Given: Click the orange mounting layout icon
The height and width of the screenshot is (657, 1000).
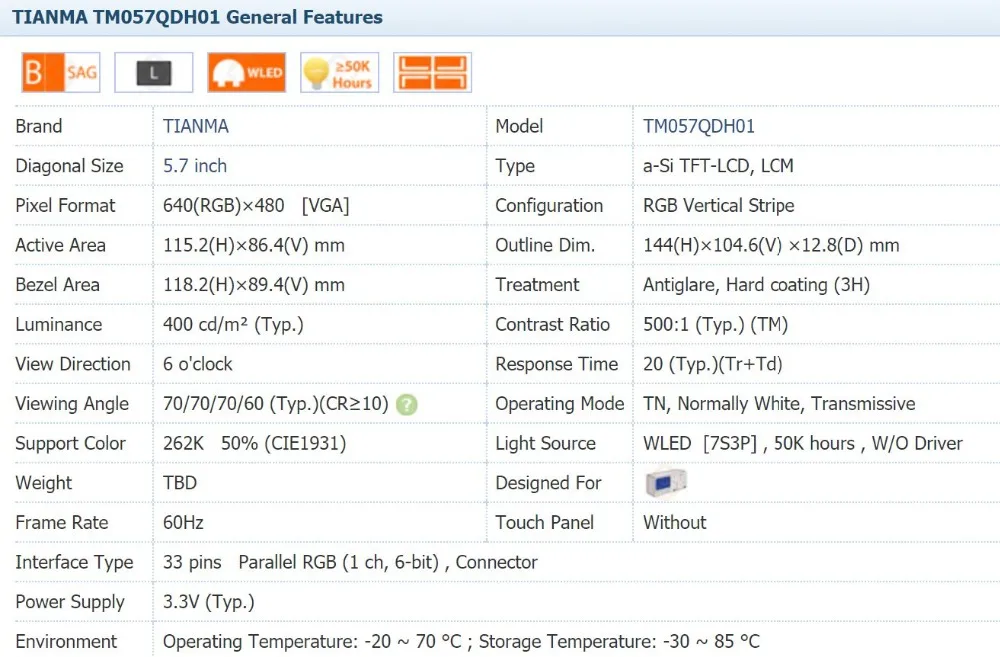Looking at the screenshot, I should point(432,72).
